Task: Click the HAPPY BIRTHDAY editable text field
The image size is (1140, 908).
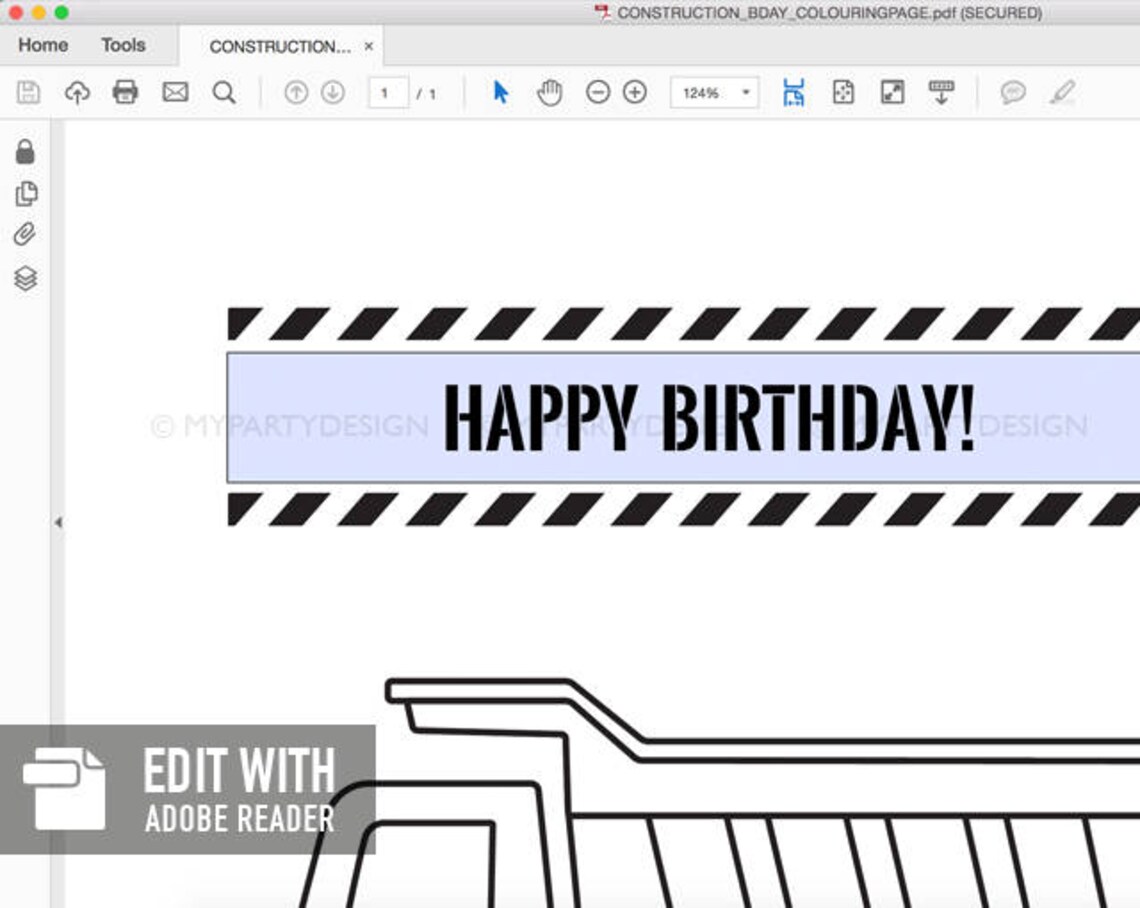Action: point(683,417)
